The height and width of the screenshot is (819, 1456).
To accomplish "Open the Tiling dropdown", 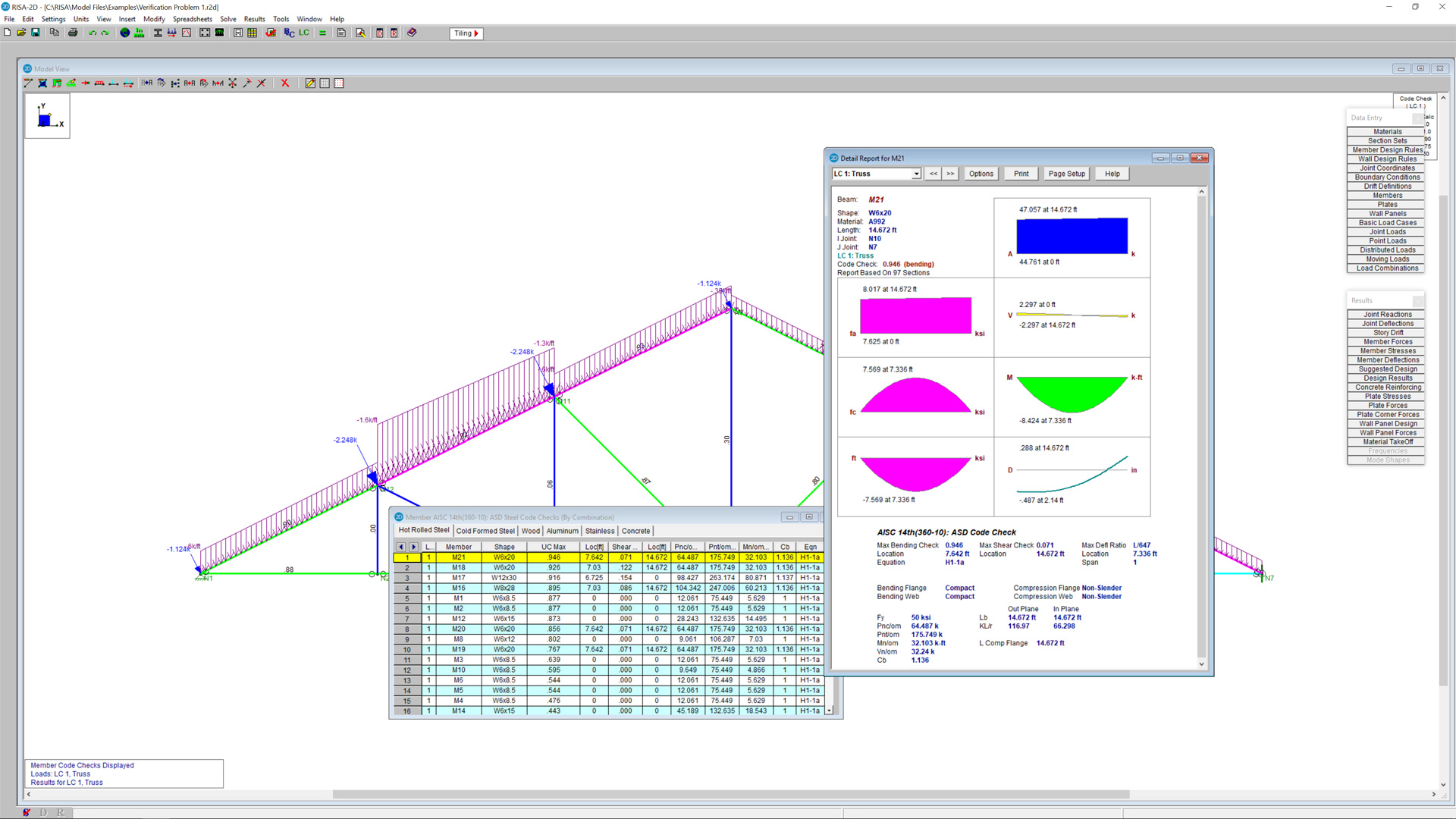I will tap(467, 33).
